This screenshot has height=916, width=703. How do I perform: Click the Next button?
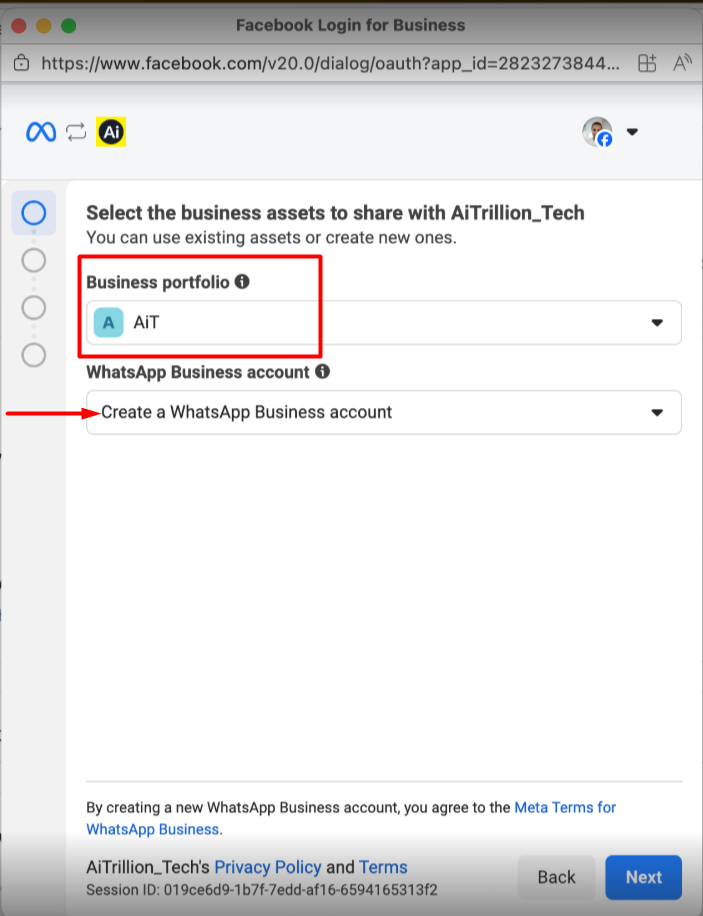click(643, 877)
